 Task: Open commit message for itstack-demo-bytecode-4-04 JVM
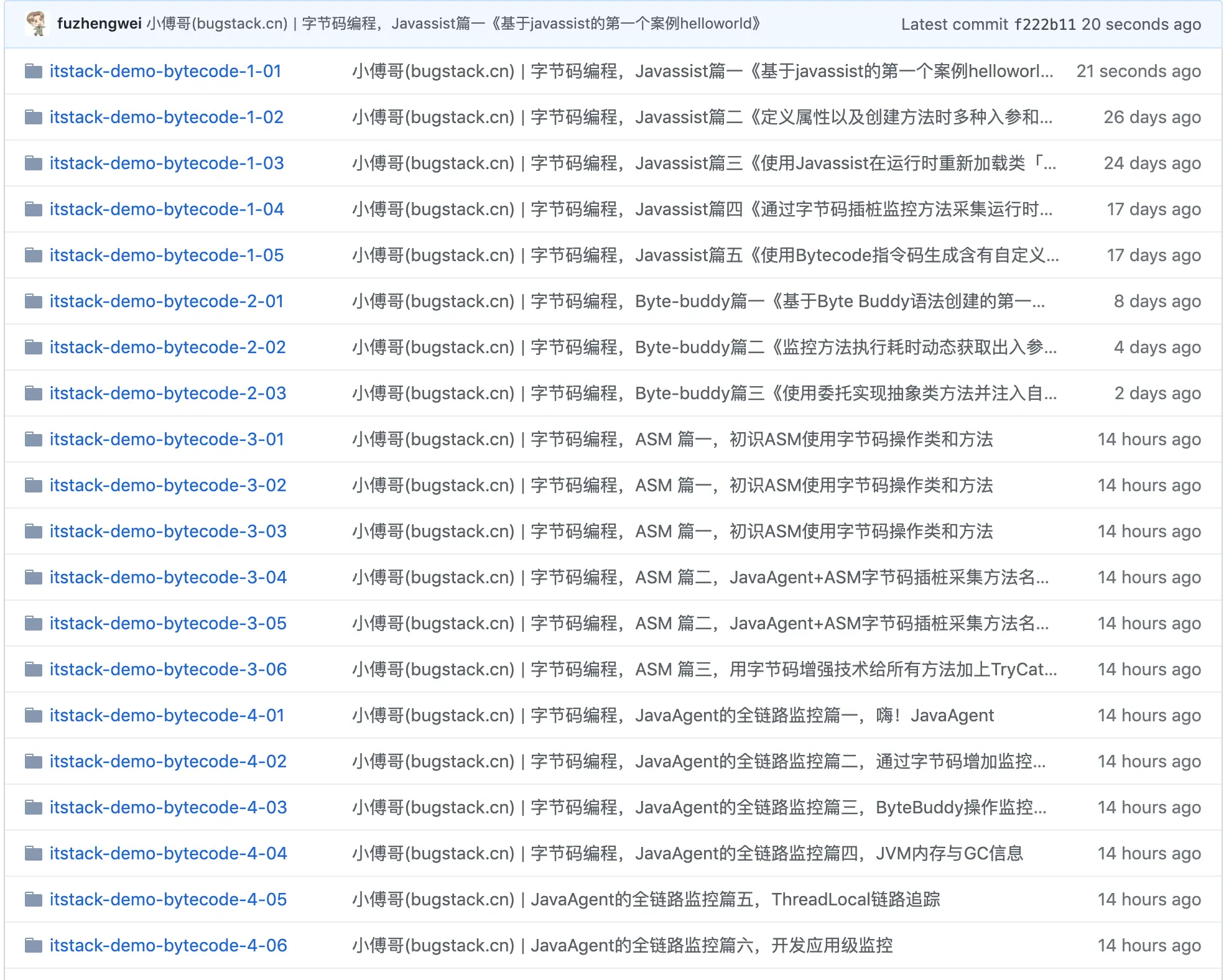pyautogui.click(x=687, y=854)
